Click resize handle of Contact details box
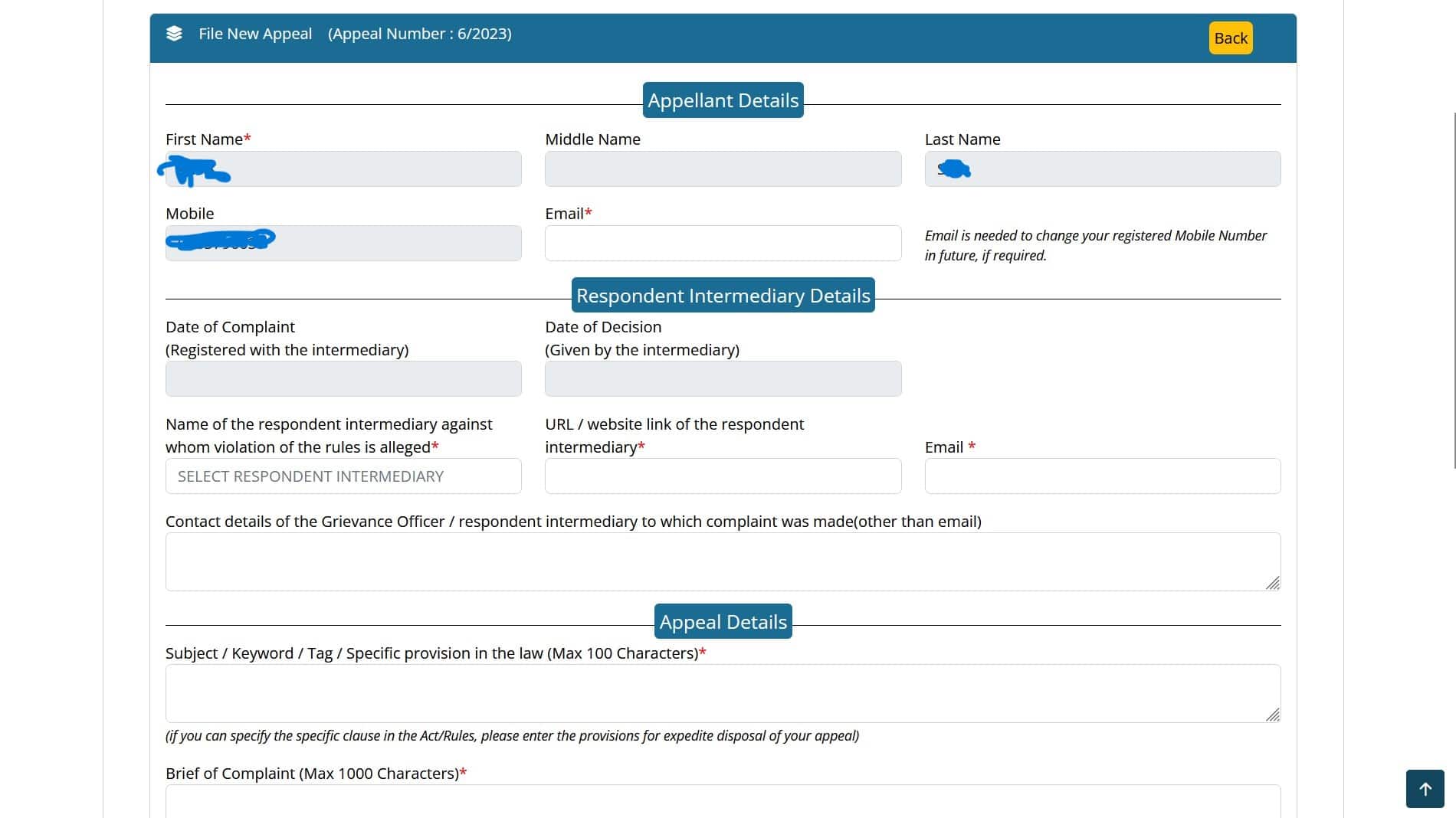The height and width of the screenshot is (818, 1456). tap(1272, 583)
